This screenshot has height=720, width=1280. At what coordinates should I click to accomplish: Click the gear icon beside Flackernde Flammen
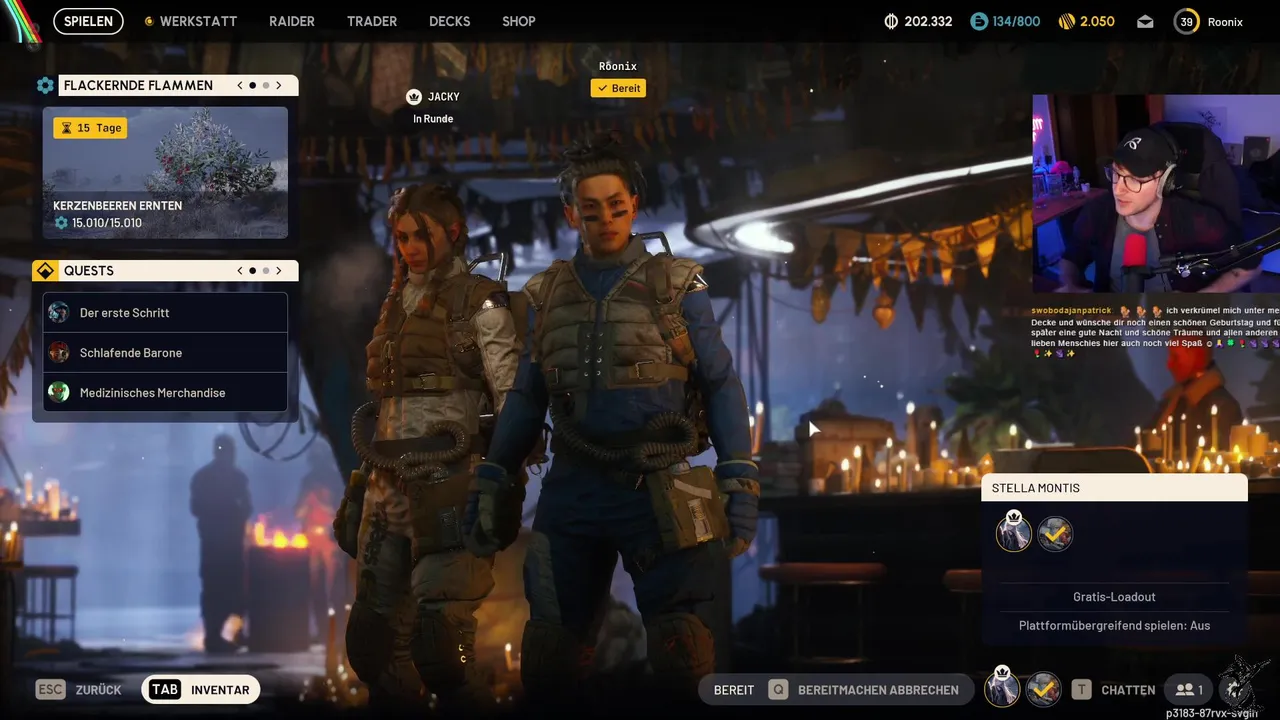coord(45,85)
